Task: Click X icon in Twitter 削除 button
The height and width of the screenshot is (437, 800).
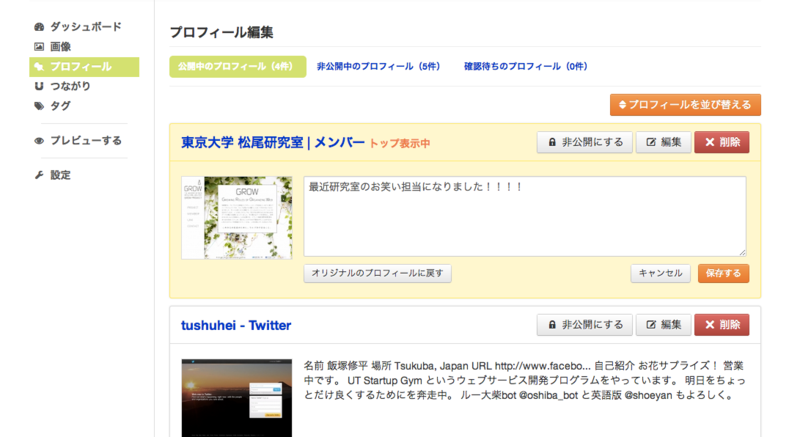Action: coord(710,325)
